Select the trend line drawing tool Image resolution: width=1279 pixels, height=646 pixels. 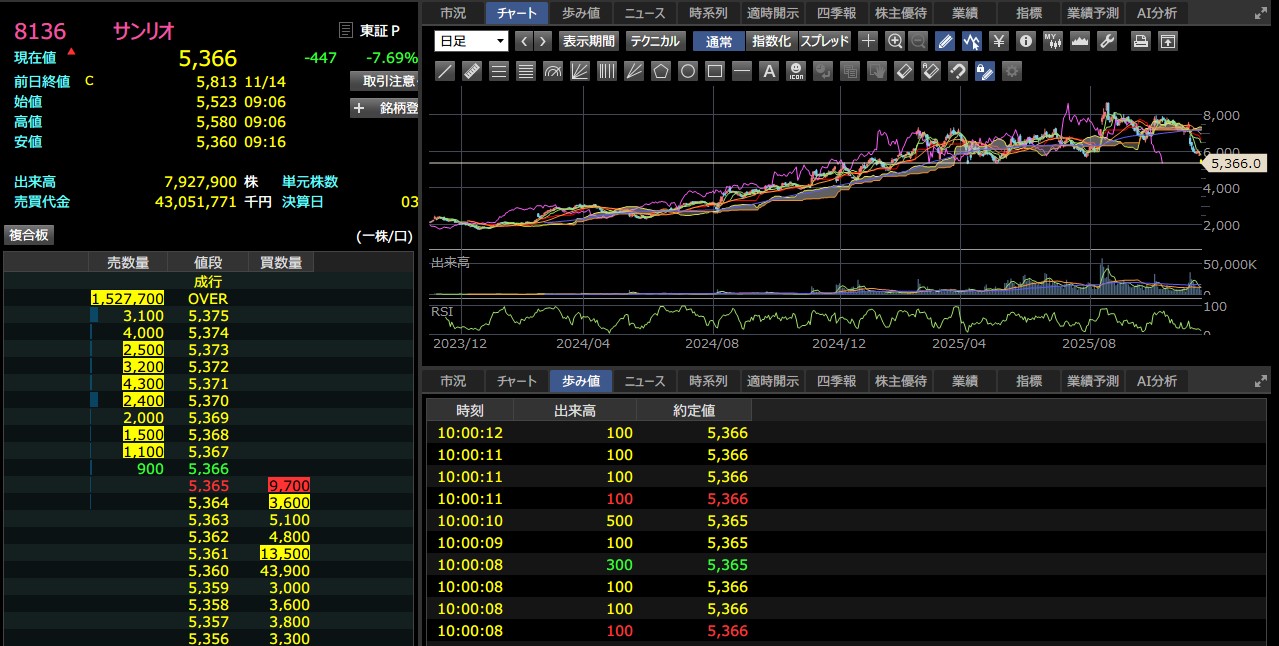(445, 71)
